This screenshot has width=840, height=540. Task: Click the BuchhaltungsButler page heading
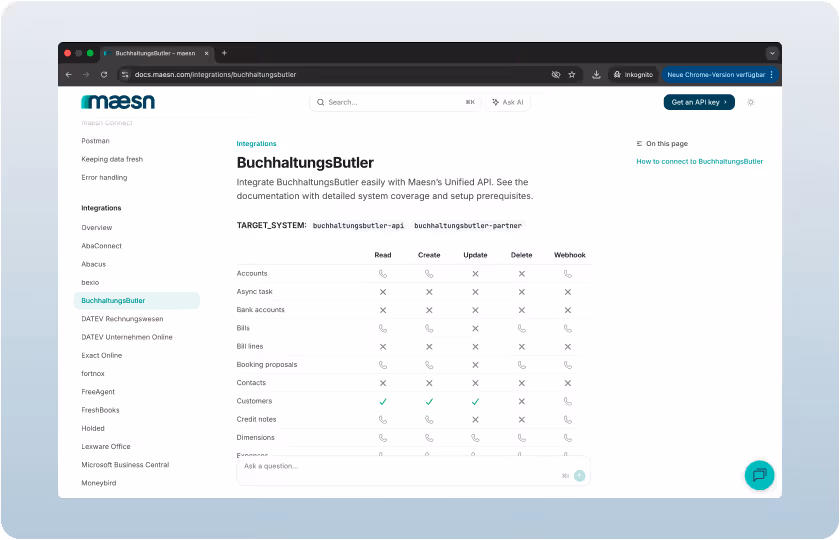(x=305, y=162)
